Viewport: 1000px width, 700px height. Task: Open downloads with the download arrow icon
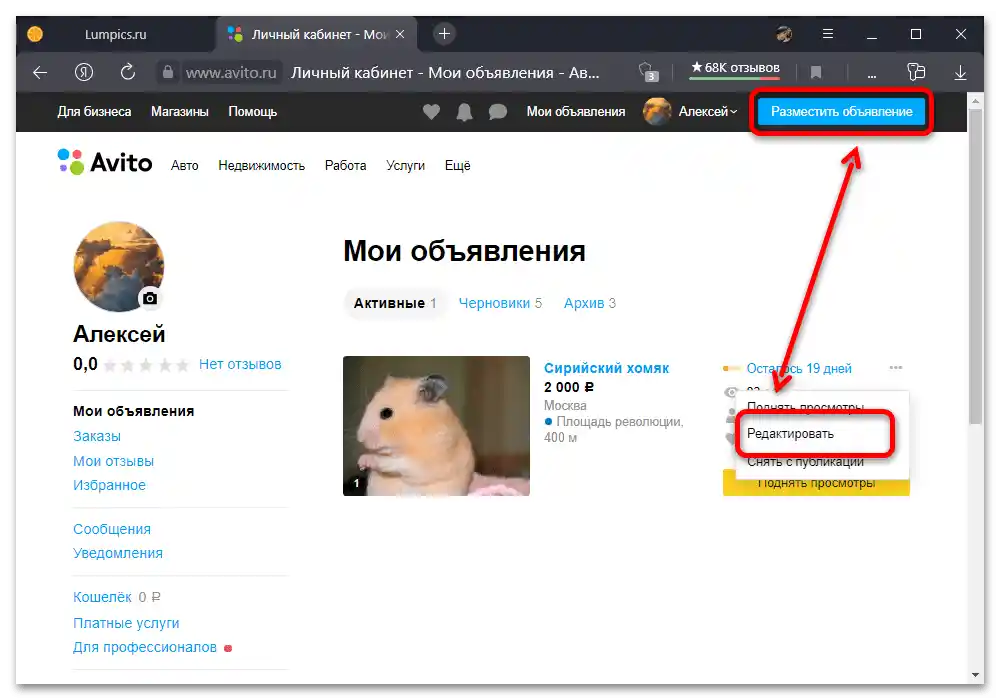(960, 73)
